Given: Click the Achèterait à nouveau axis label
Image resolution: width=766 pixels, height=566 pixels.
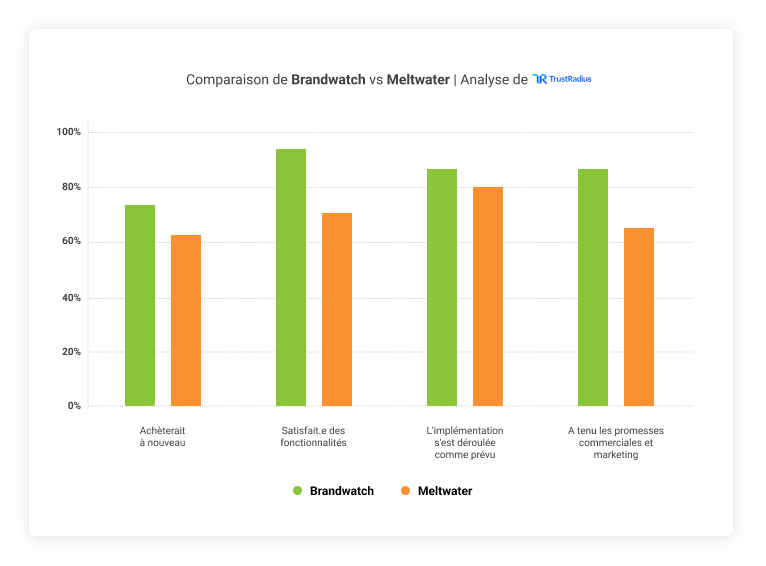Looking at the screenshot, I should coord(163,436).
